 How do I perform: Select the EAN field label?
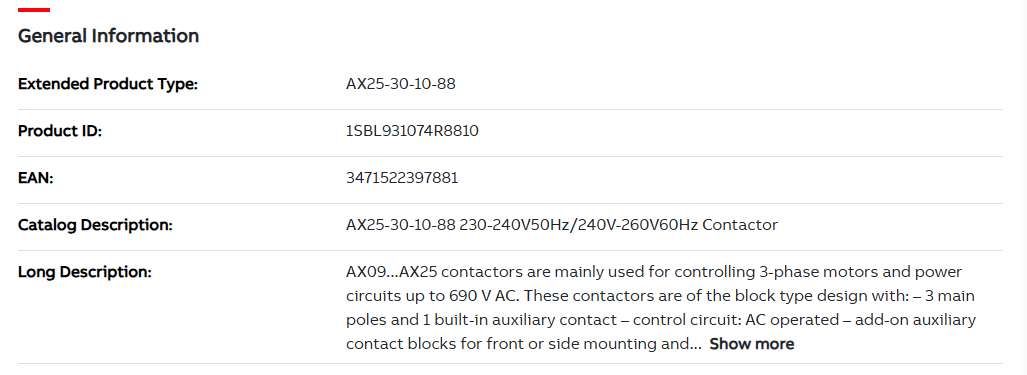35,177
